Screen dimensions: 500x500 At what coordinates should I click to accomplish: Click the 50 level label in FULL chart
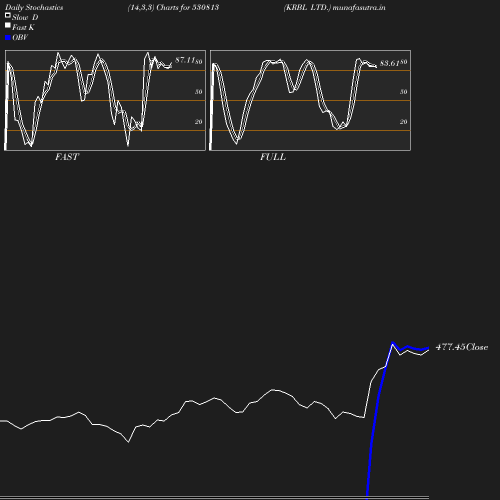tap(404, 92)
